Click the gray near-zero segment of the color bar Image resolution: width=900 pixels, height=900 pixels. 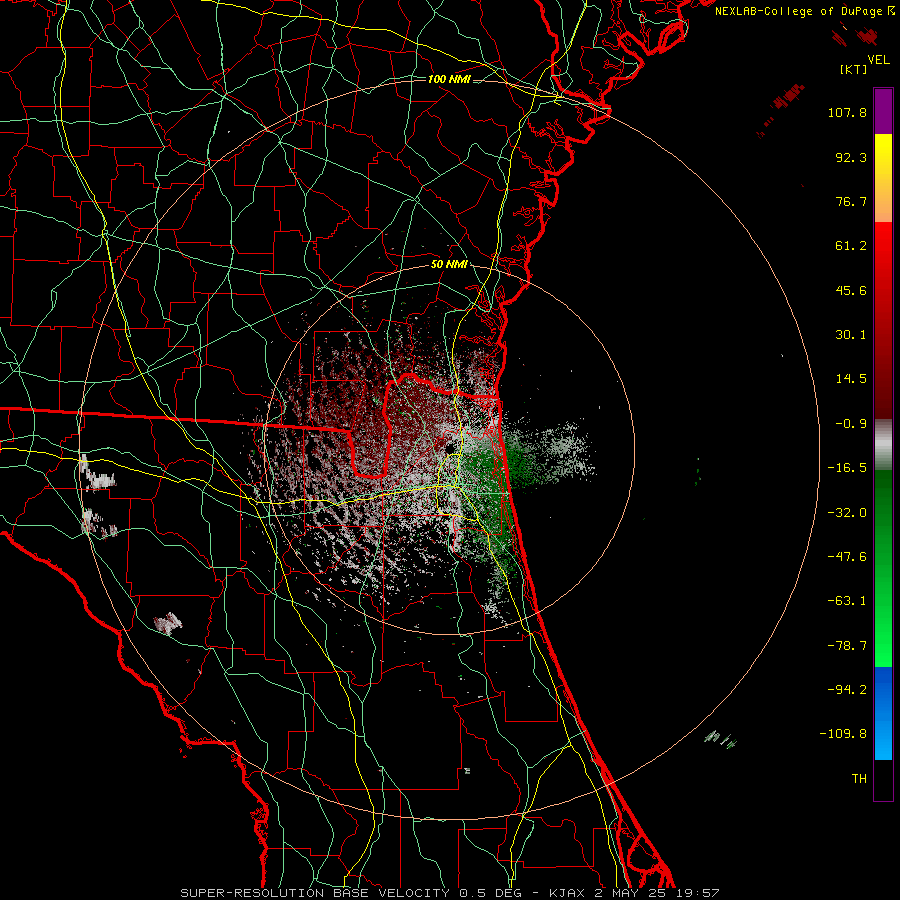point(883,445)
